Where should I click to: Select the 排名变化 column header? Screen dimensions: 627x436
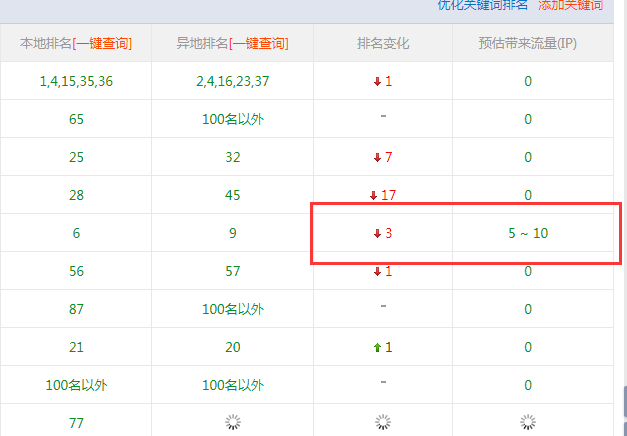(x=383, y=44)
